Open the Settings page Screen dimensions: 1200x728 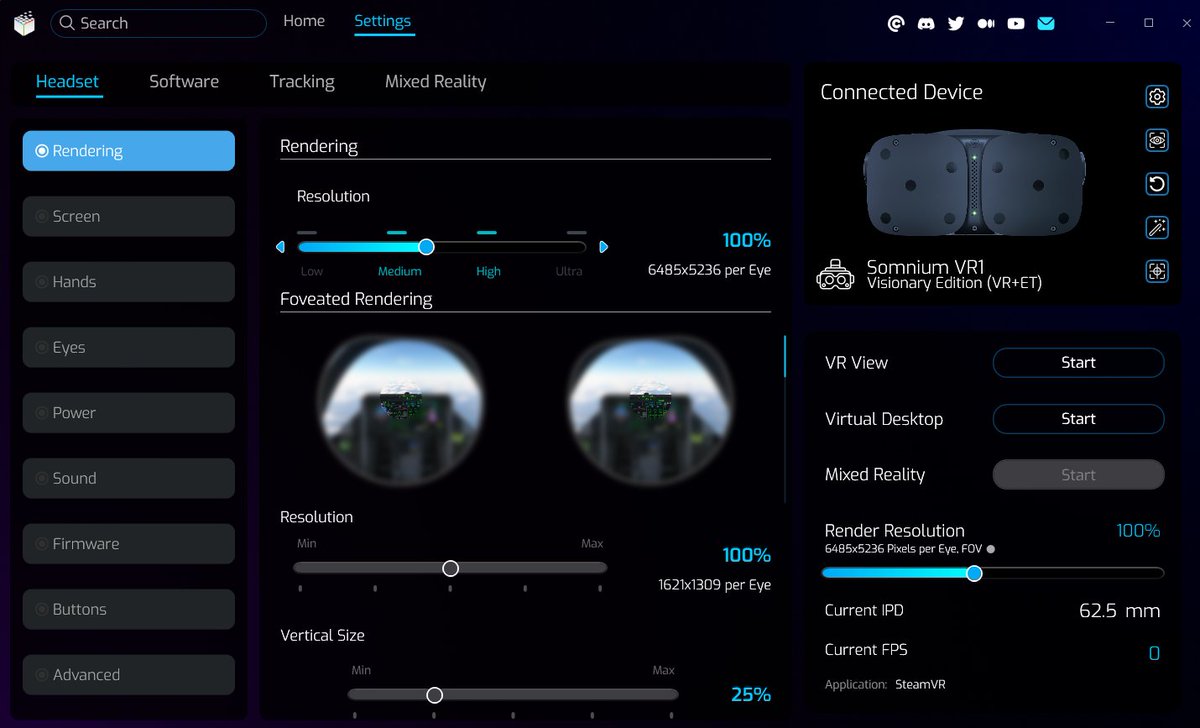click(x=383, y=21)
